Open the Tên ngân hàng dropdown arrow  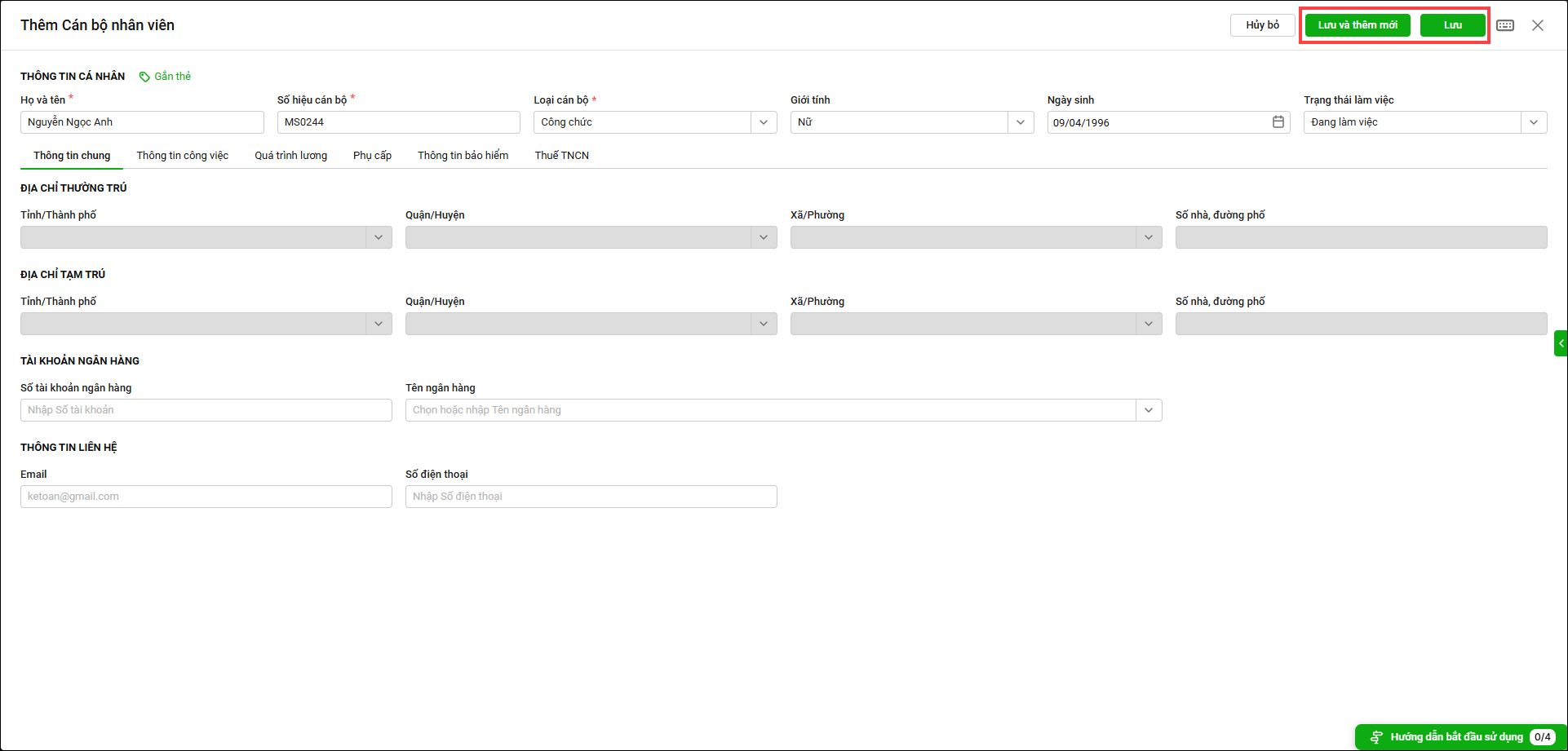coord(1149,410)
